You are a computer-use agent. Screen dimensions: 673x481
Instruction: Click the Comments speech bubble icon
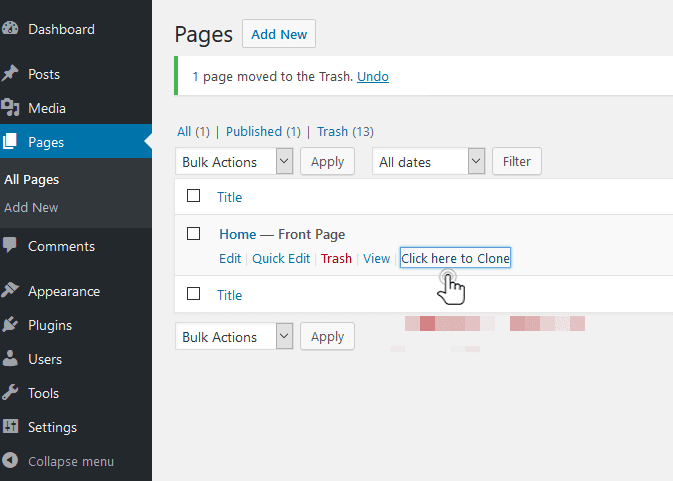point(10,245)
